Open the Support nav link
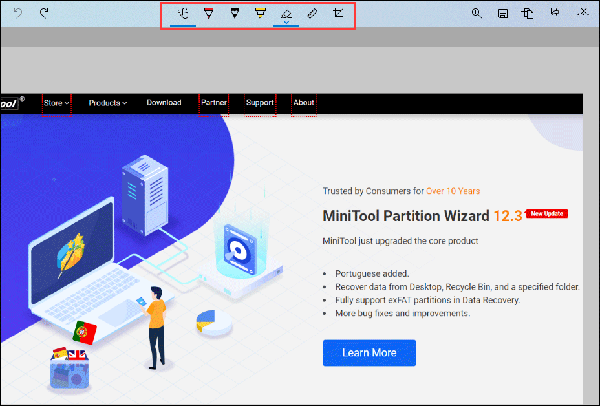Viewport: 600px width, 406px height. pyautogui.click(x=260, y=103)
